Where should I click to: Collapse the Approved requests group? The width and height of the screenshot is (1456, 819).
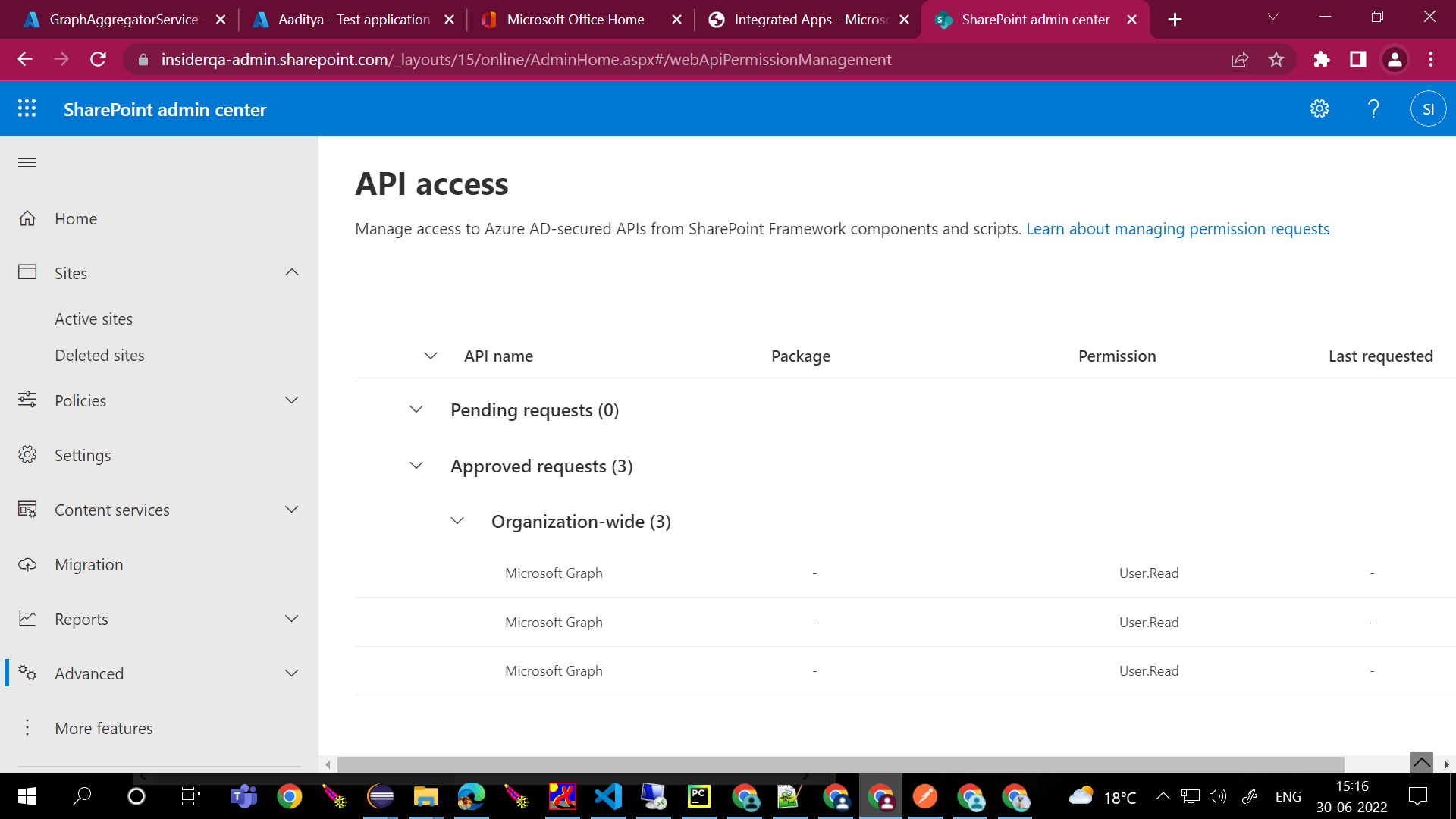click(x=416, y=465)
